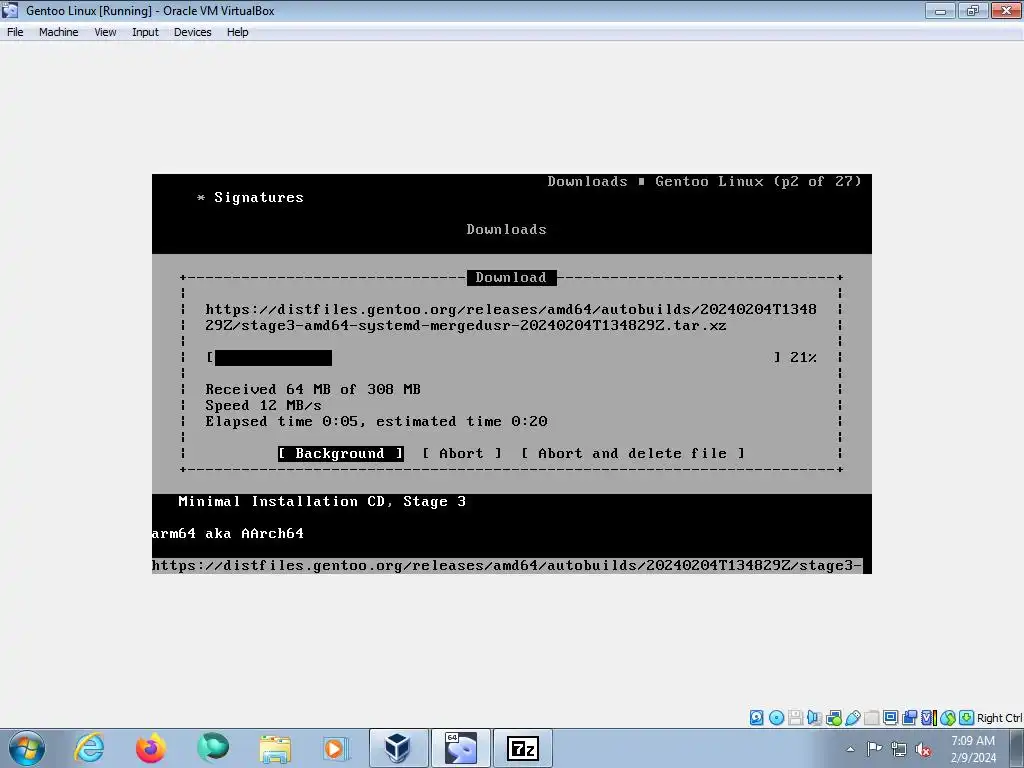Screen dimensions: 1024x768
Task: Click the 'Speed 12 MB/s' line
Action: tap(263, 406)
